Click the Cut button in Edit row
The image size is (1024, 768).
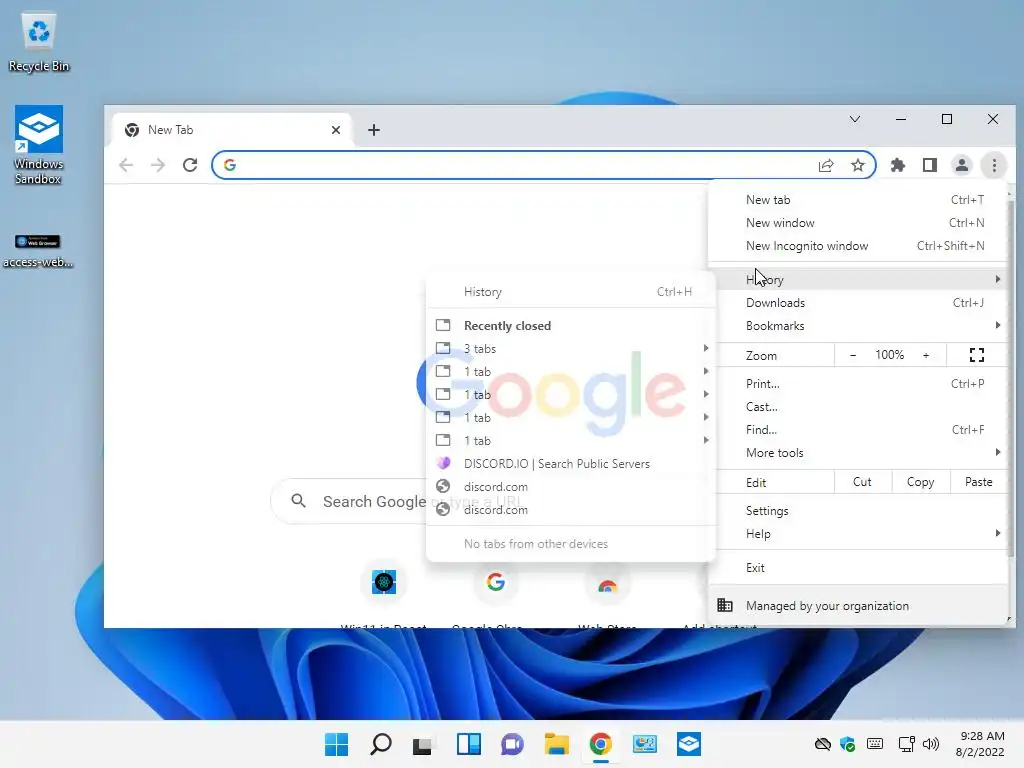pyautogui.click(x=862, y=482)
